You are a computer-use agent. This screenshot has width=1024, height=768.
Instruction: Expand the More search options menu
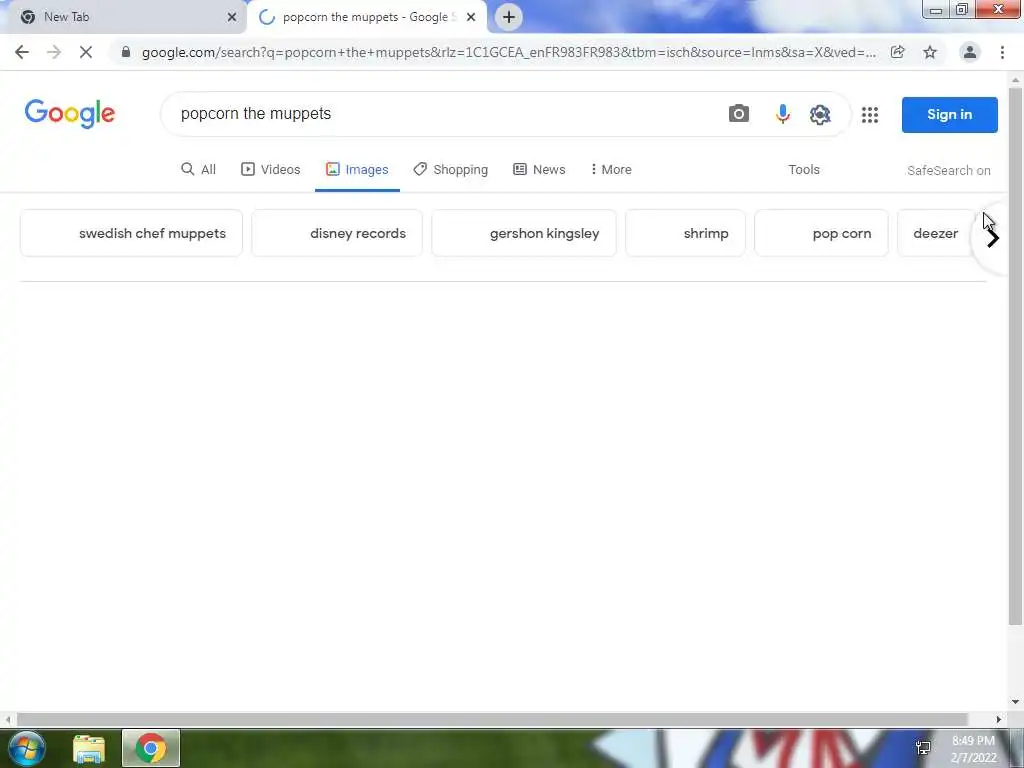[611, 170]
